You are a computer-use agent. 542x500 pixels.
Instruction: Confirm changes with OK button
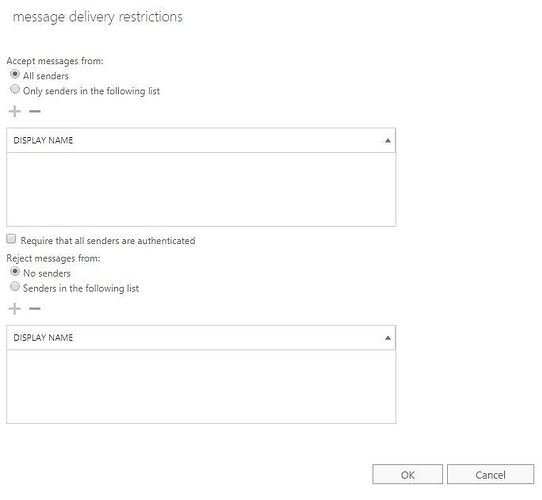click(408, 474)
